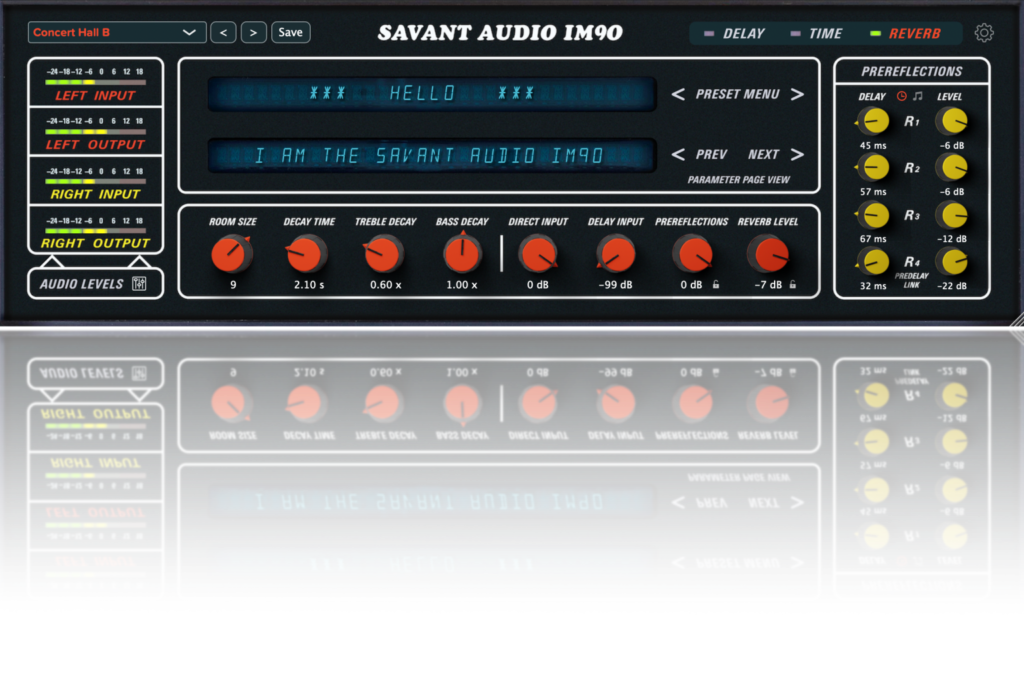The image size is (1024, 698).
Task: Click the Audio Levels mixer icon
Action: 140,284
